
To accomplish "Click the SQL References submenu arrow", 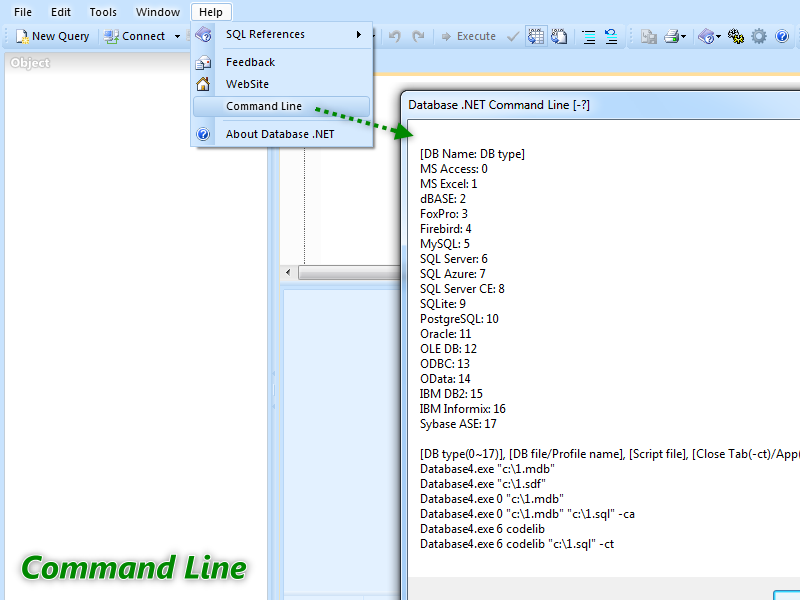I will click(x=359, y=34).
